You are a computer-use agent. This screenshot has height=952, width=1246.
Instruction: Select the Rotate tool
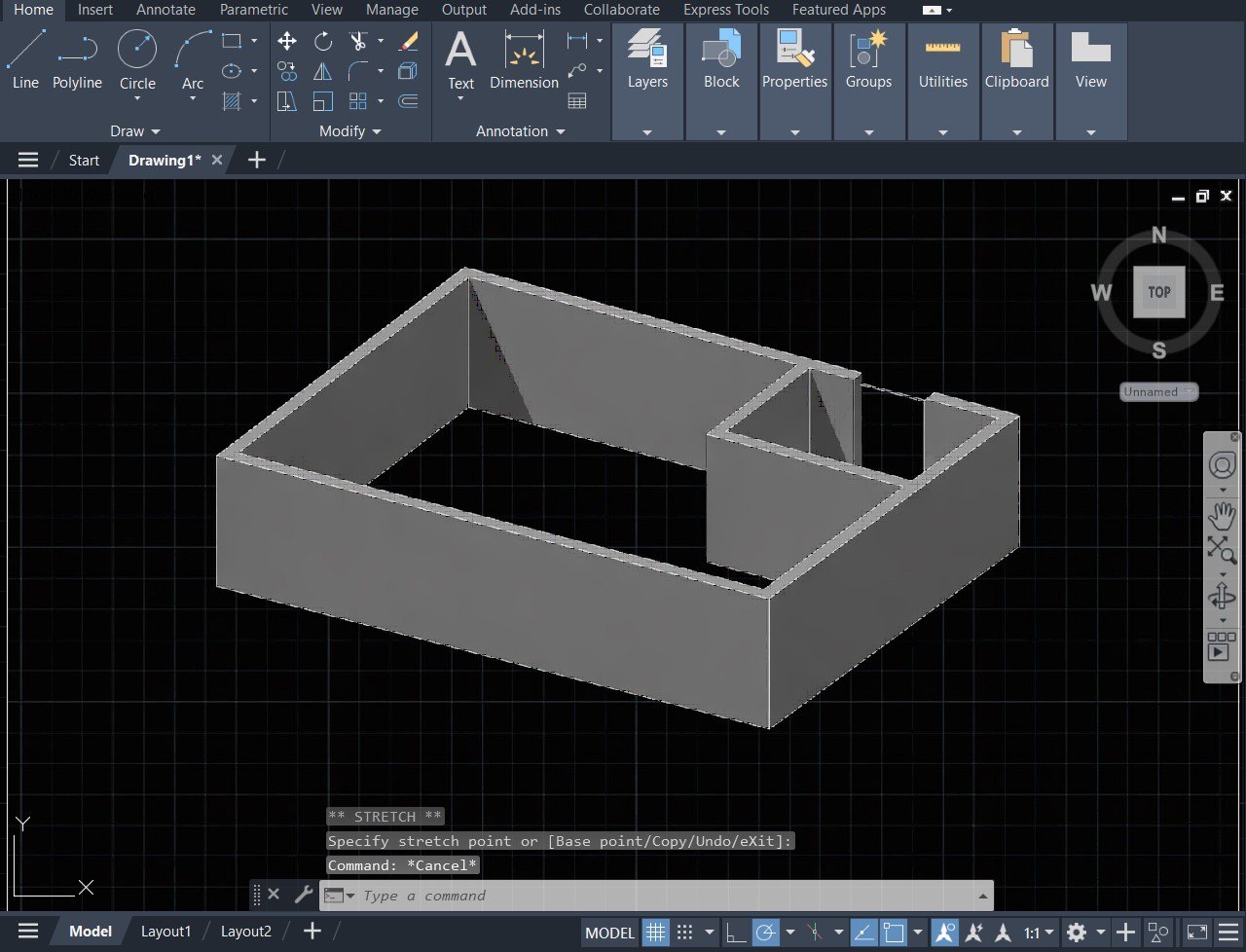coord(321,41)
